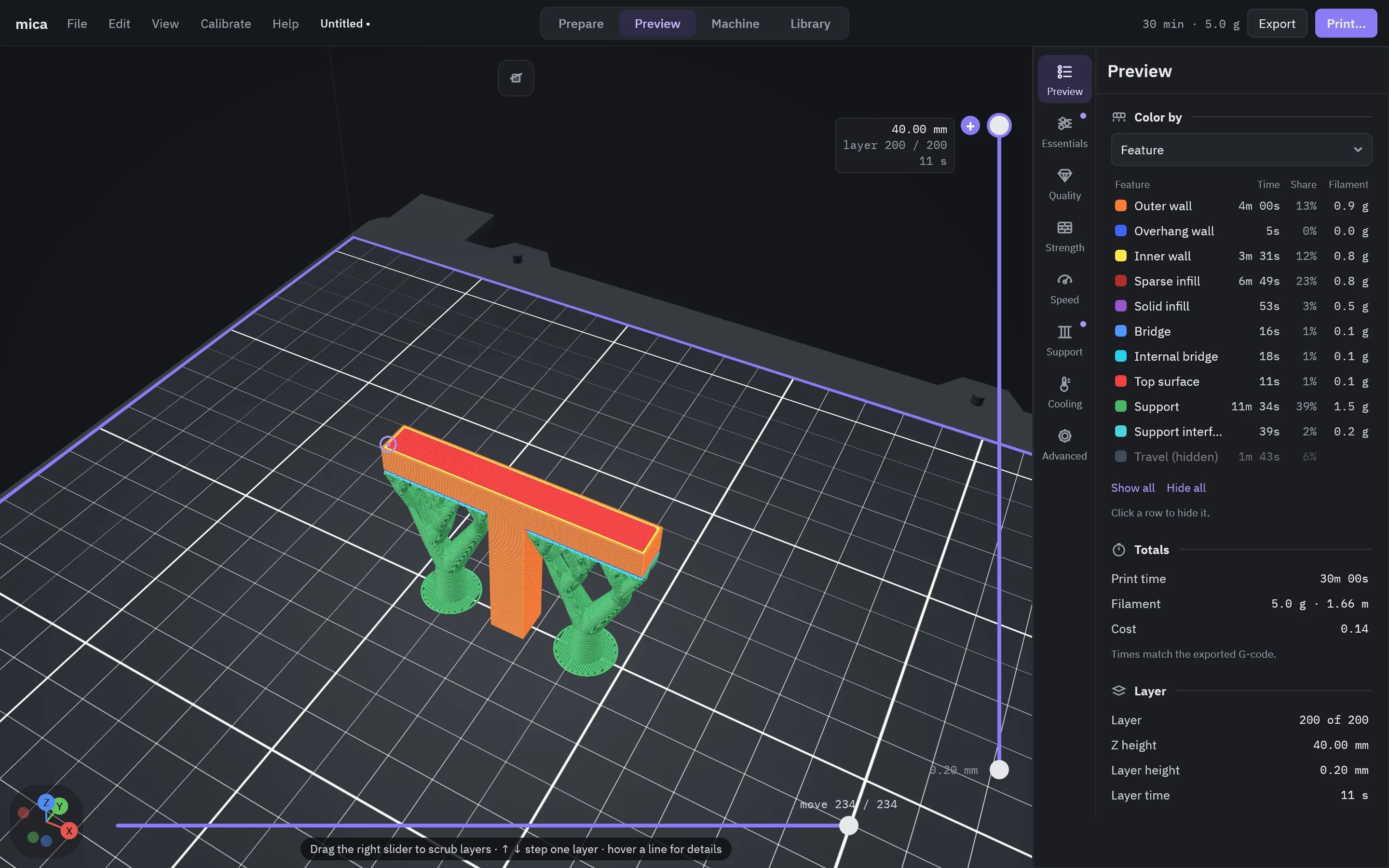This screenshot has width=1389, height=868.
Task: Click the Inner wall yellow color swatch
Action: [x=1120, y=256]
